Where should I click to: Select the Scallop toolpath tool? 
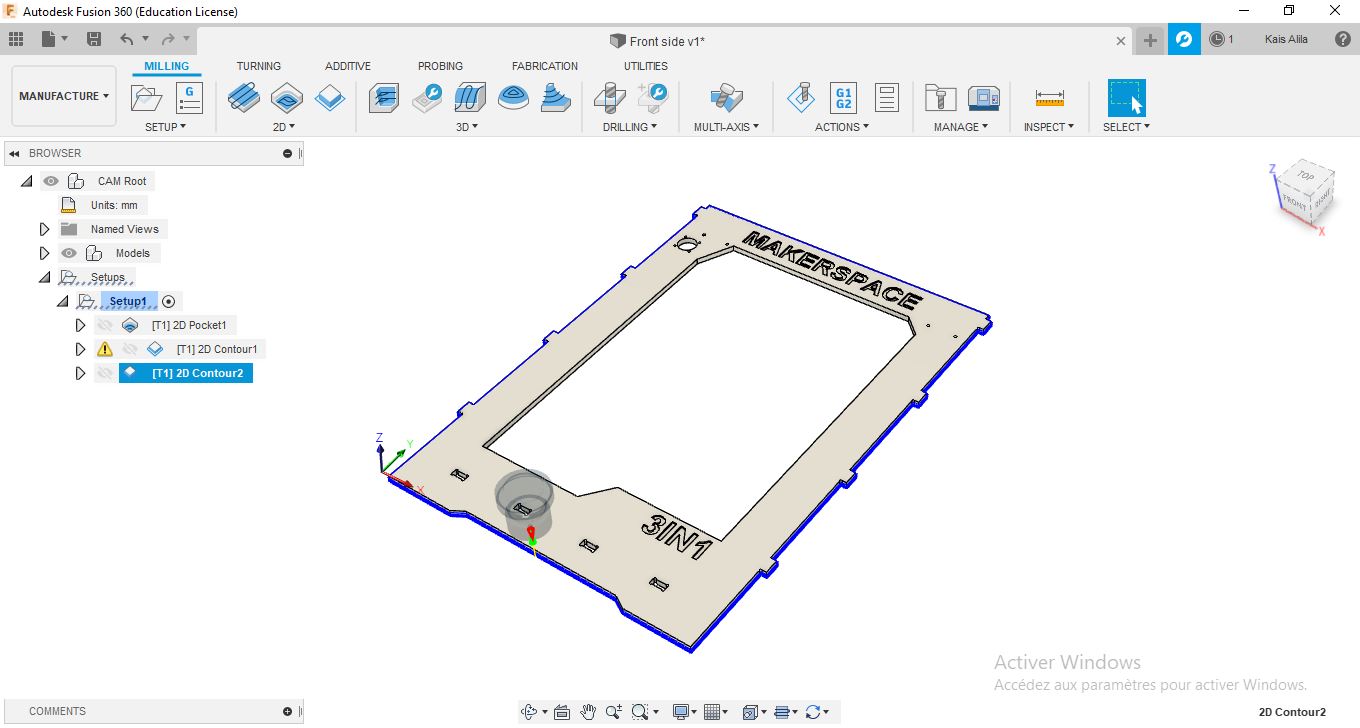coord(555,98)
